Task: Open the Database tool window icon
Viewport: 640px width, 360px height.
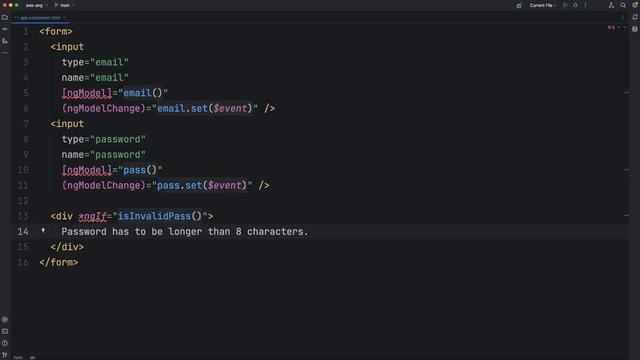Action: coord(635,29)
